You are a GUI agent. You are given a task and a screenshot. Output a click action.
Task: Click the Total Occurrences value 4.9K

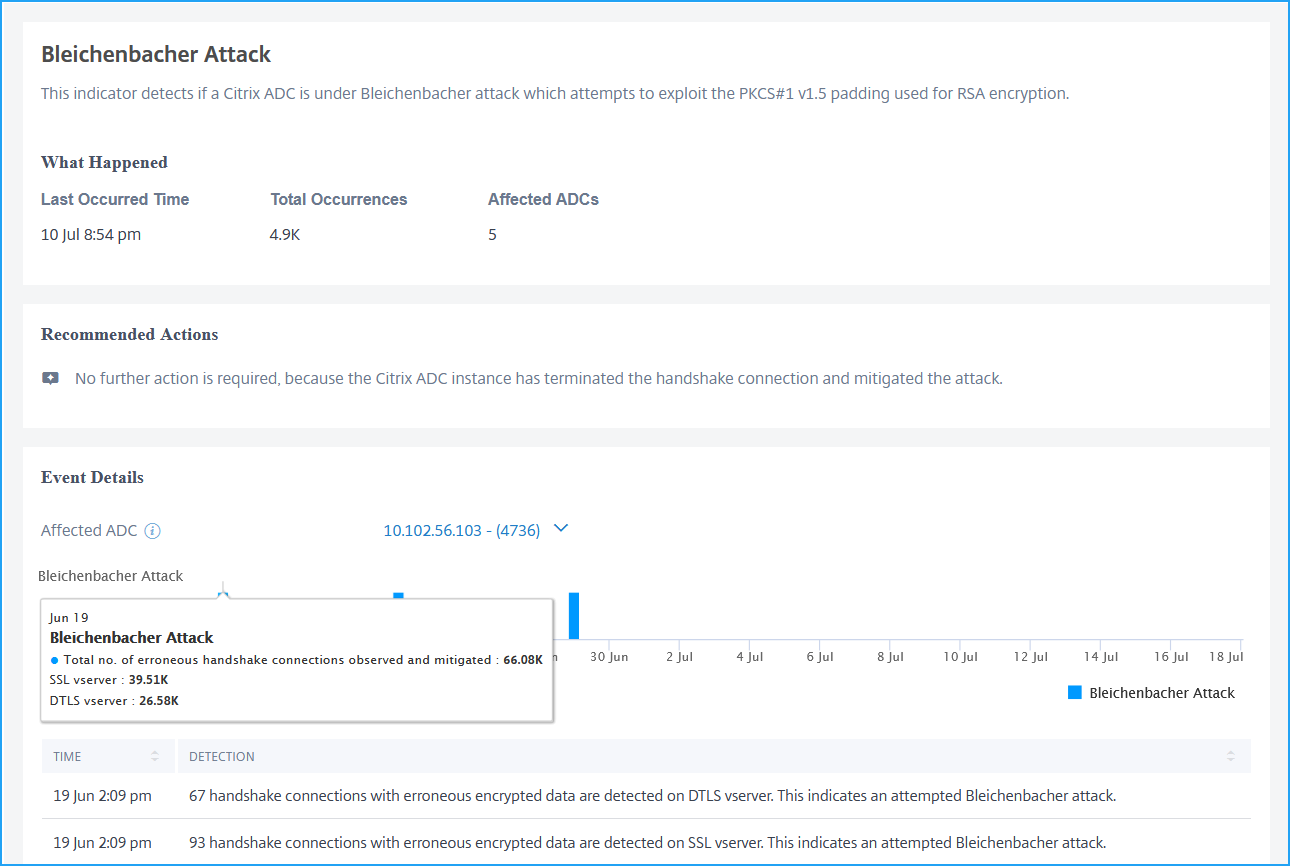(x=285, y=235)
